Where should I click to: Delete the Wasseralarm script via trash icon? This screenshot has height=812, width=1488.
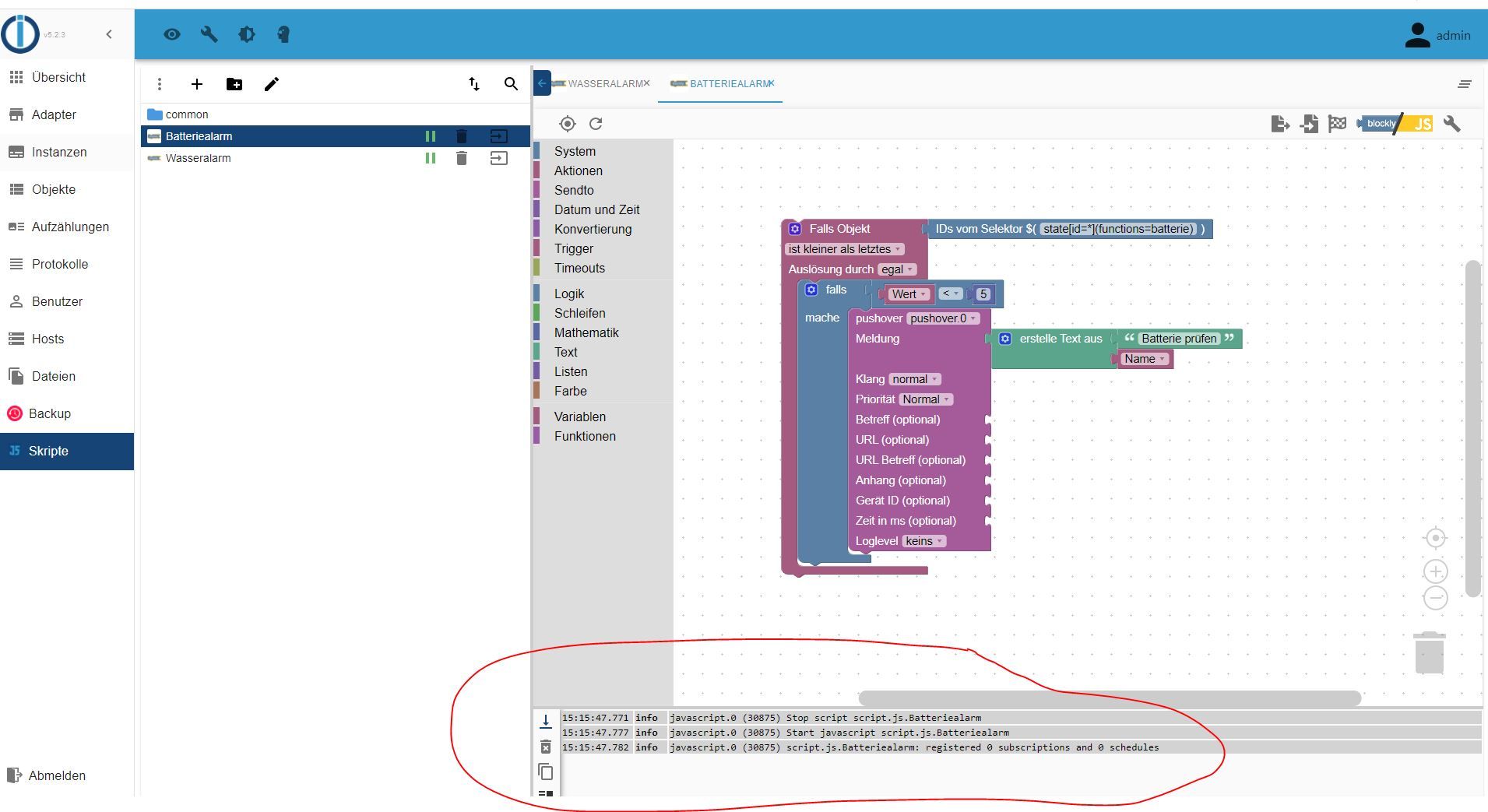tap(462, 158)
